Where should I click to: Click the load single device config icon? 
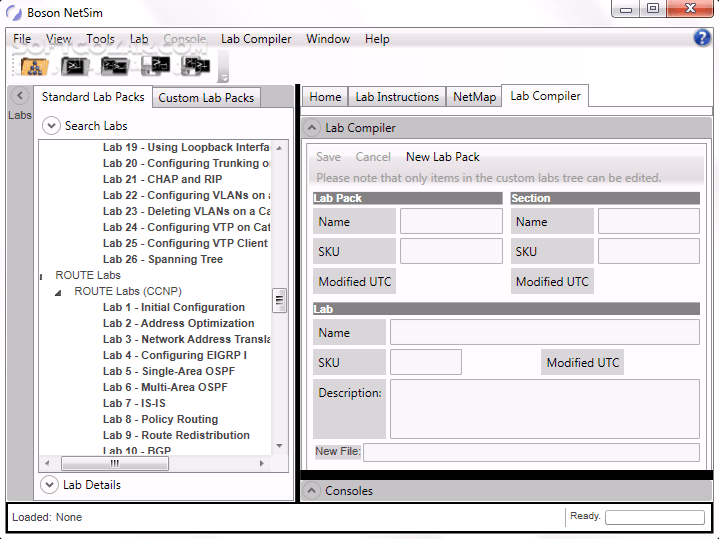coord(75,67)
